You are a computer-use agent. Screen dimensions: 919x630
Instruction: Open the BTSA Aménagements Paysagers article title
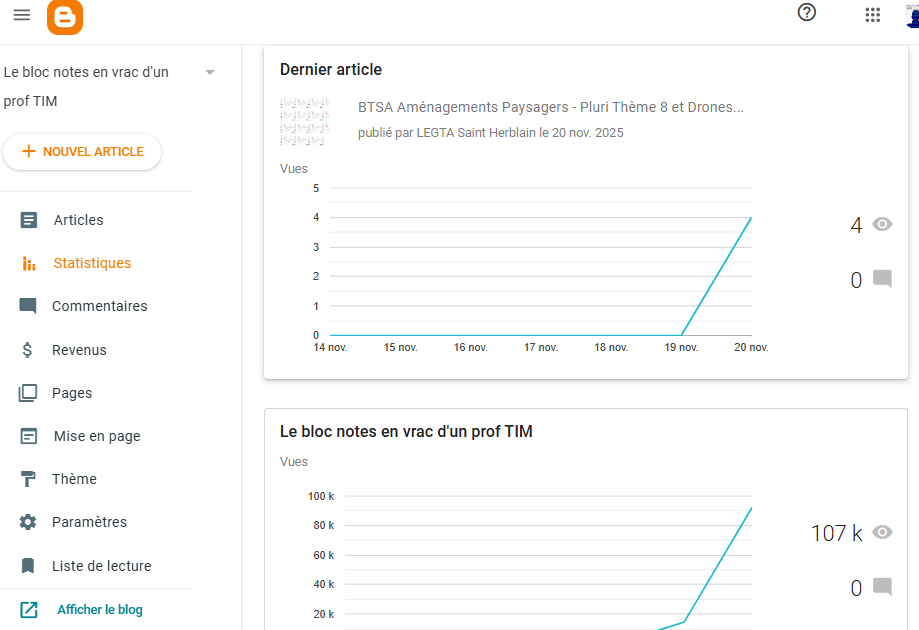click(550, 107)
